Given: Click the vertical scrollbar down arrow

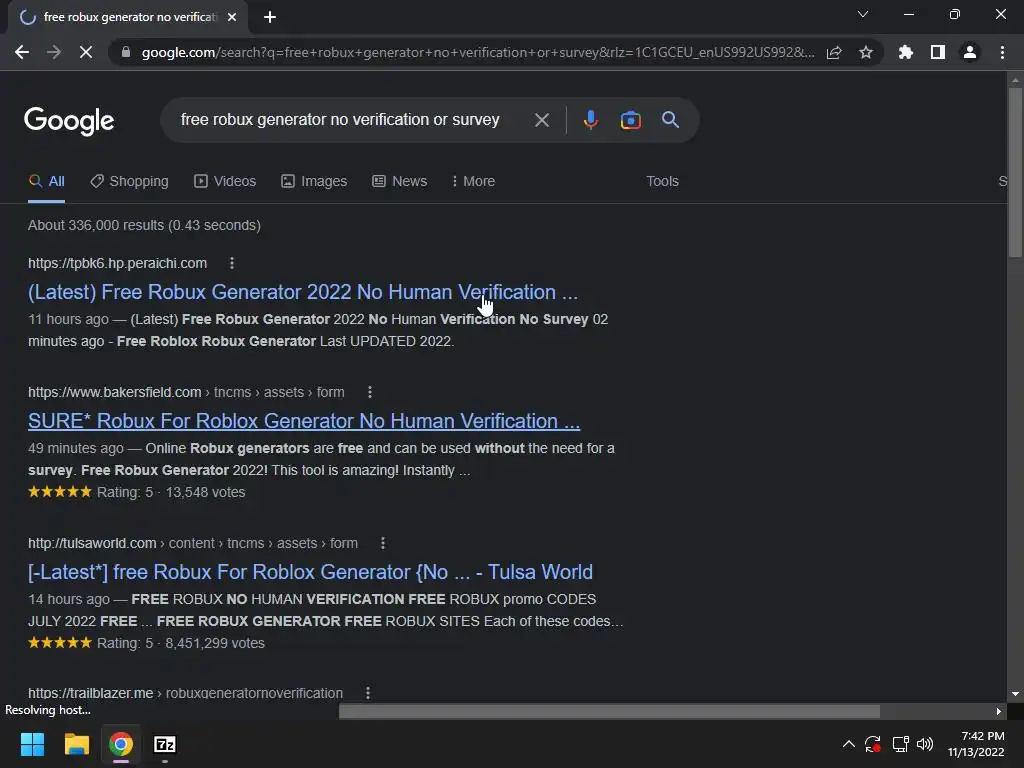Looking at the screenshot, I should [x=1015, y=694].
